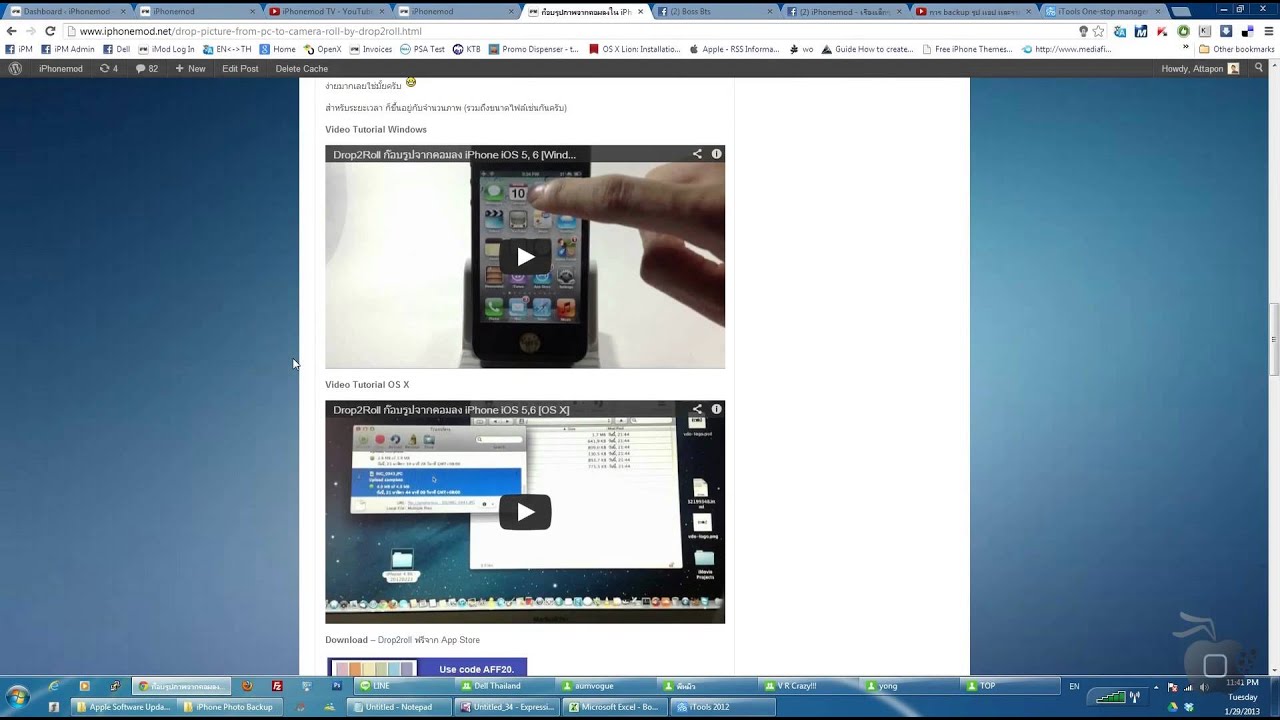Switch to iPhonemod TV YouTube tab

(x=325, y=11)
